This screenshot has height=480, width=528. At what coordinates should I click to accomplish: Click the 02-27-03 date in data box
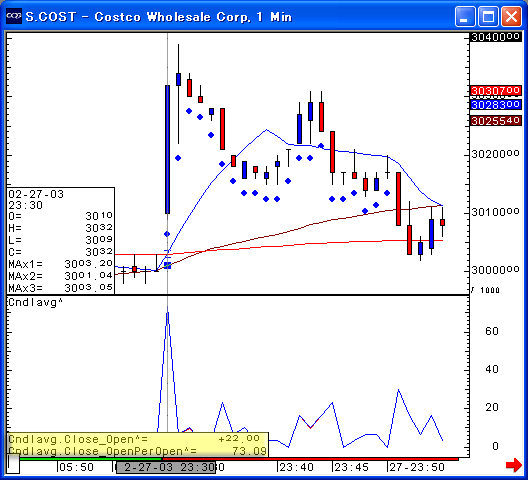36,194
